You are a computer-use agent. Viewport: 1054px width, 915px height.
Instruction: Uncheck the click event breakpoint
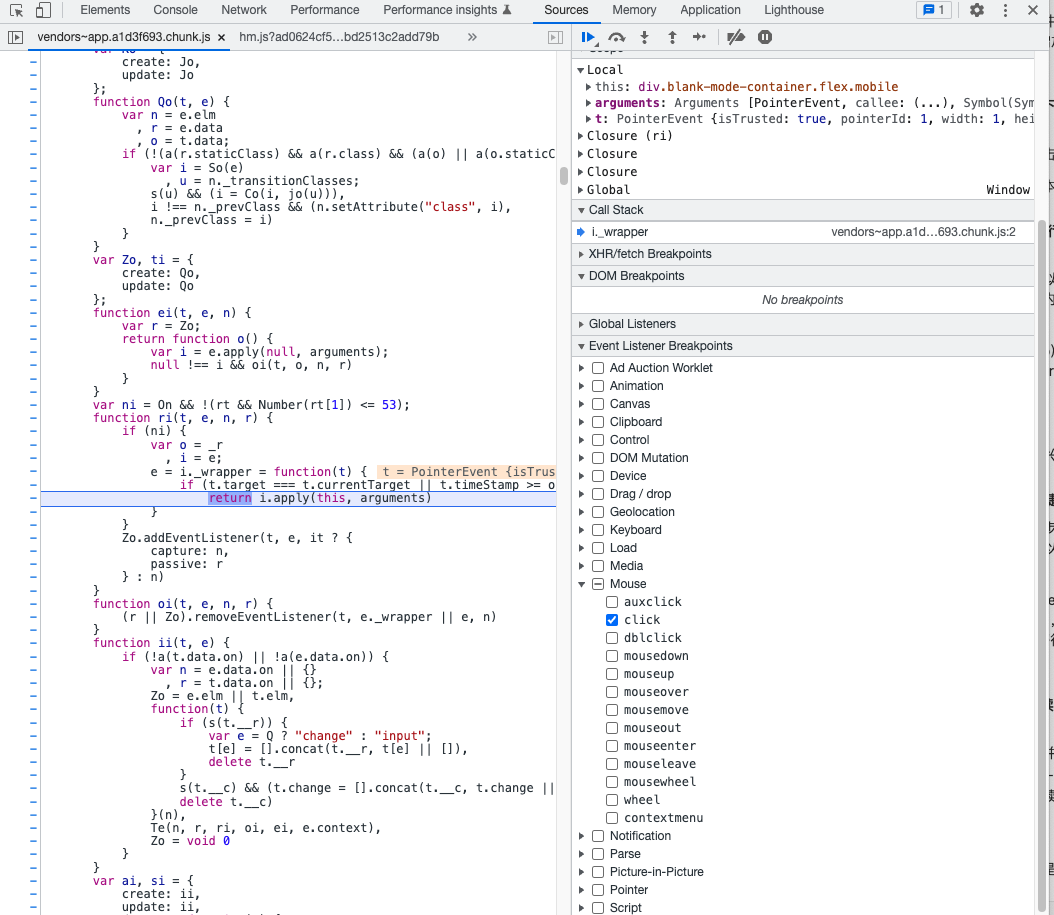click(x=612, y=620)
